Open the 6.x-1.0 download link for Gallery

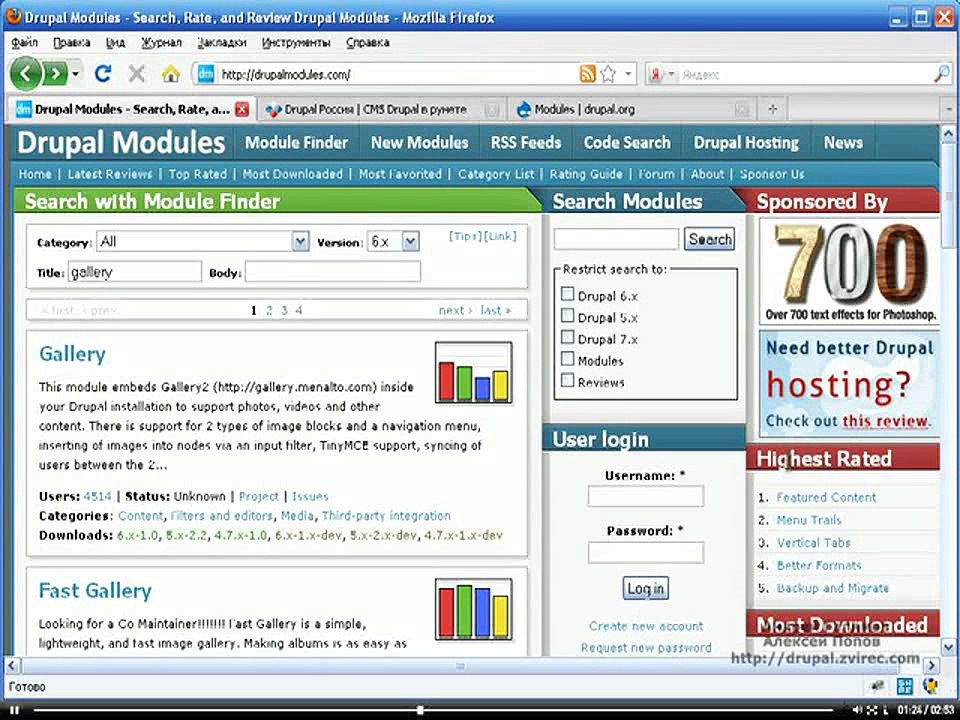[x=137, y=535]
